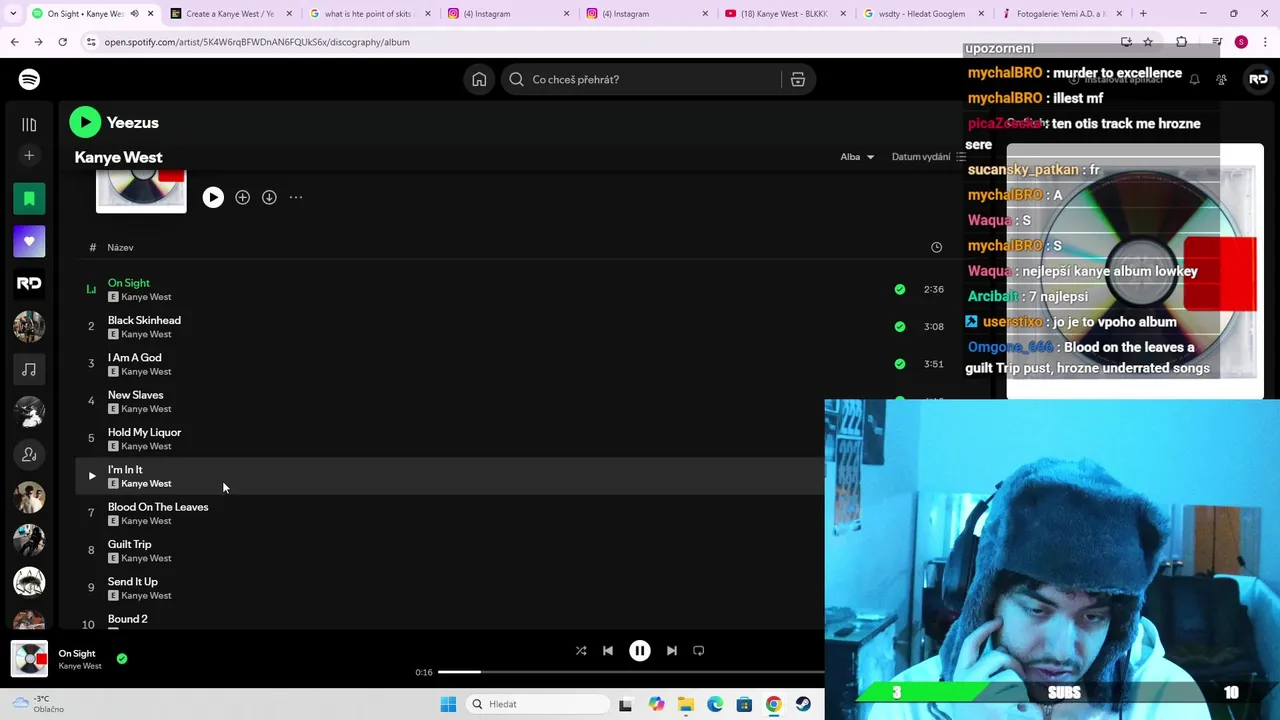
Task: Select the track Black Skinhead
Action: point(144,320)
